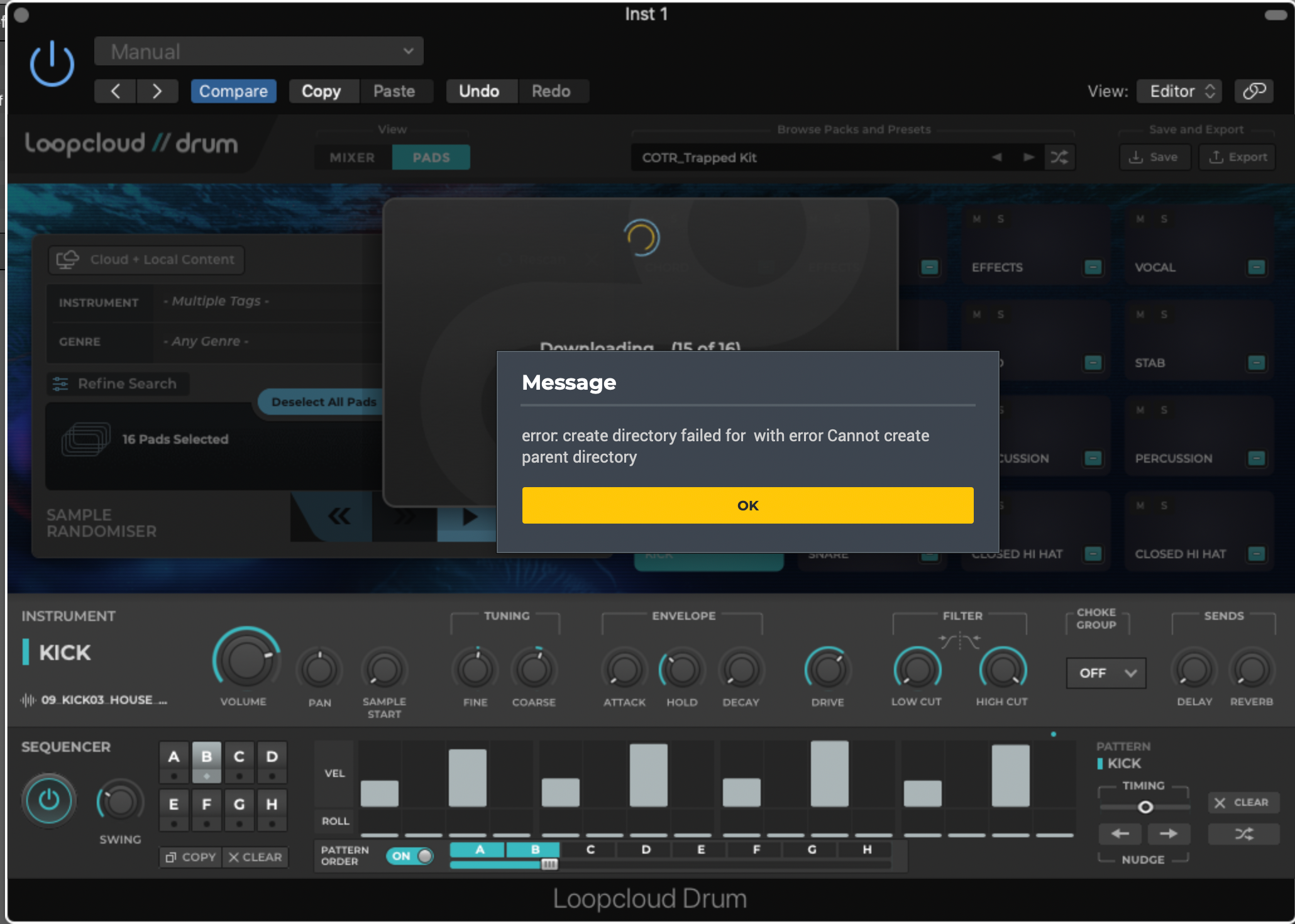1295x924 pixels.
Task: Click sequencer CLEAR pattern button under grid
Action: [x=255, y=857]
